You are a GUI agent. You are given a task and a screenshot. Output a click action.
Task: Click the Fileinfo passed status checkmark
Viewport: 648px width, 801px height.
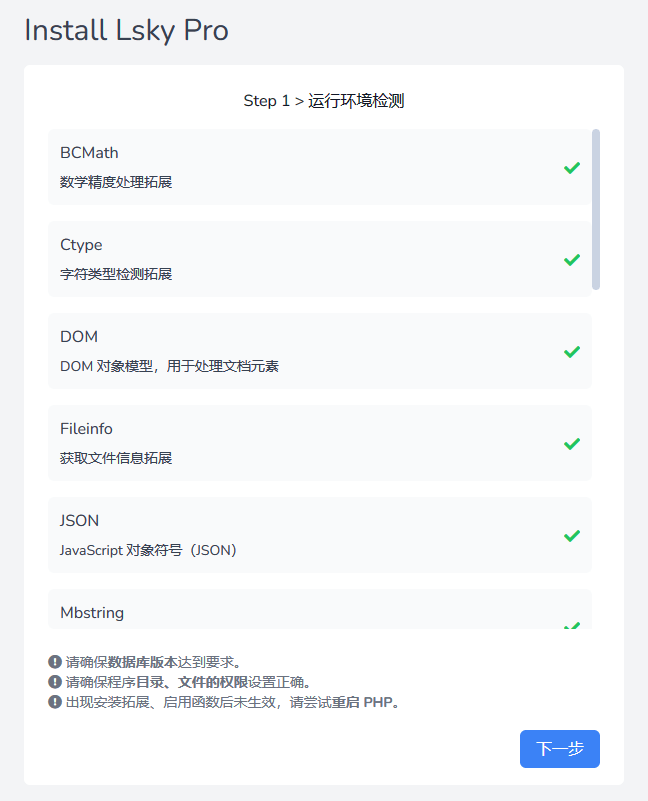tap(571, 443)
